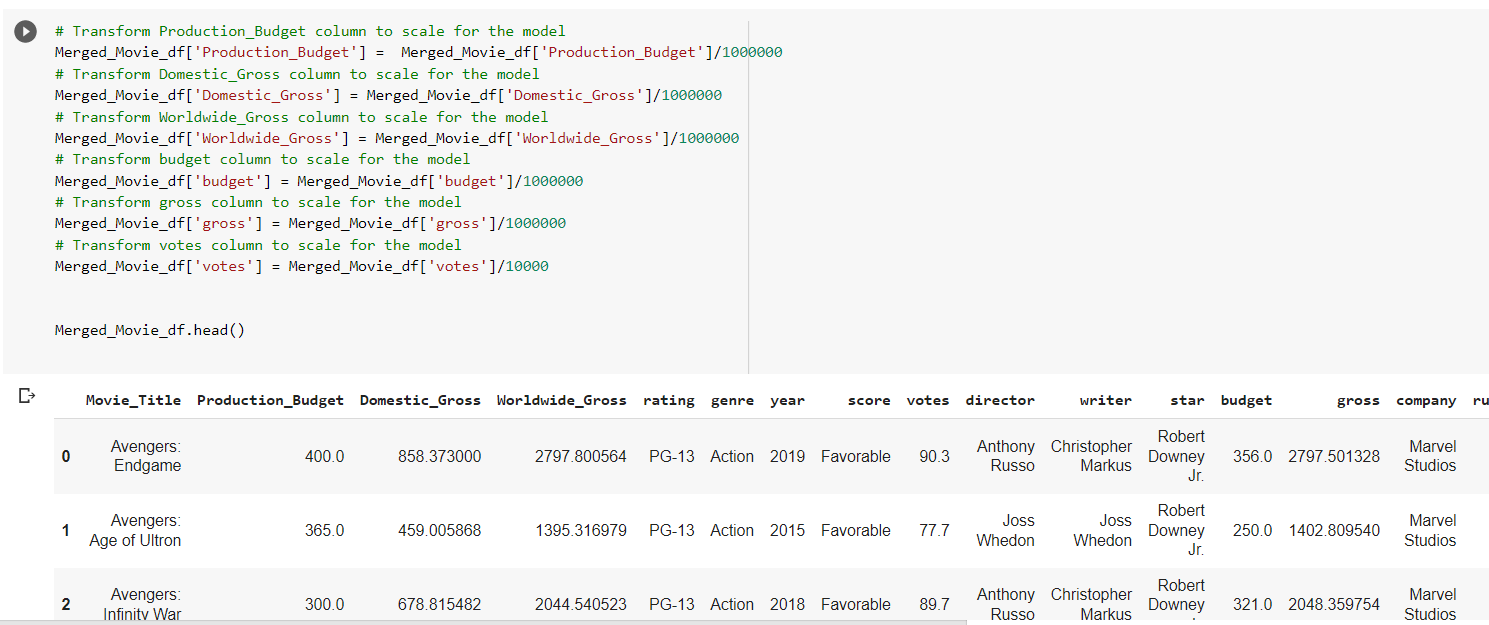Click the gross/1000000 assignment code line
Viewport: 1489px width, 625px height.
coord(310,223)
